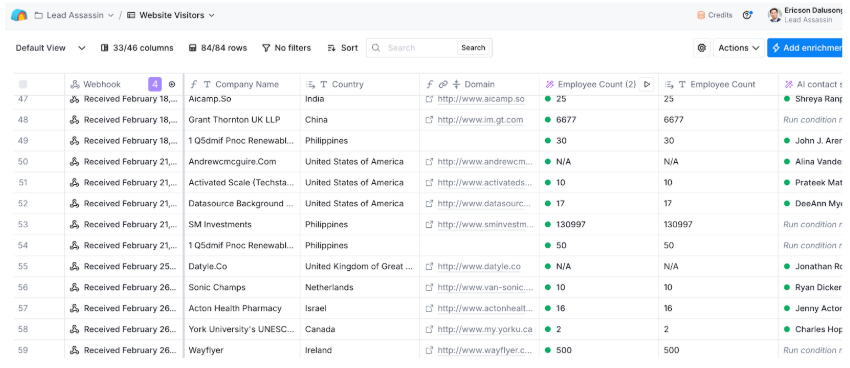The width and height of the screenshot is (850, 368).
Task: Click the 6677 value with green dot
Action: pos(599,120)
